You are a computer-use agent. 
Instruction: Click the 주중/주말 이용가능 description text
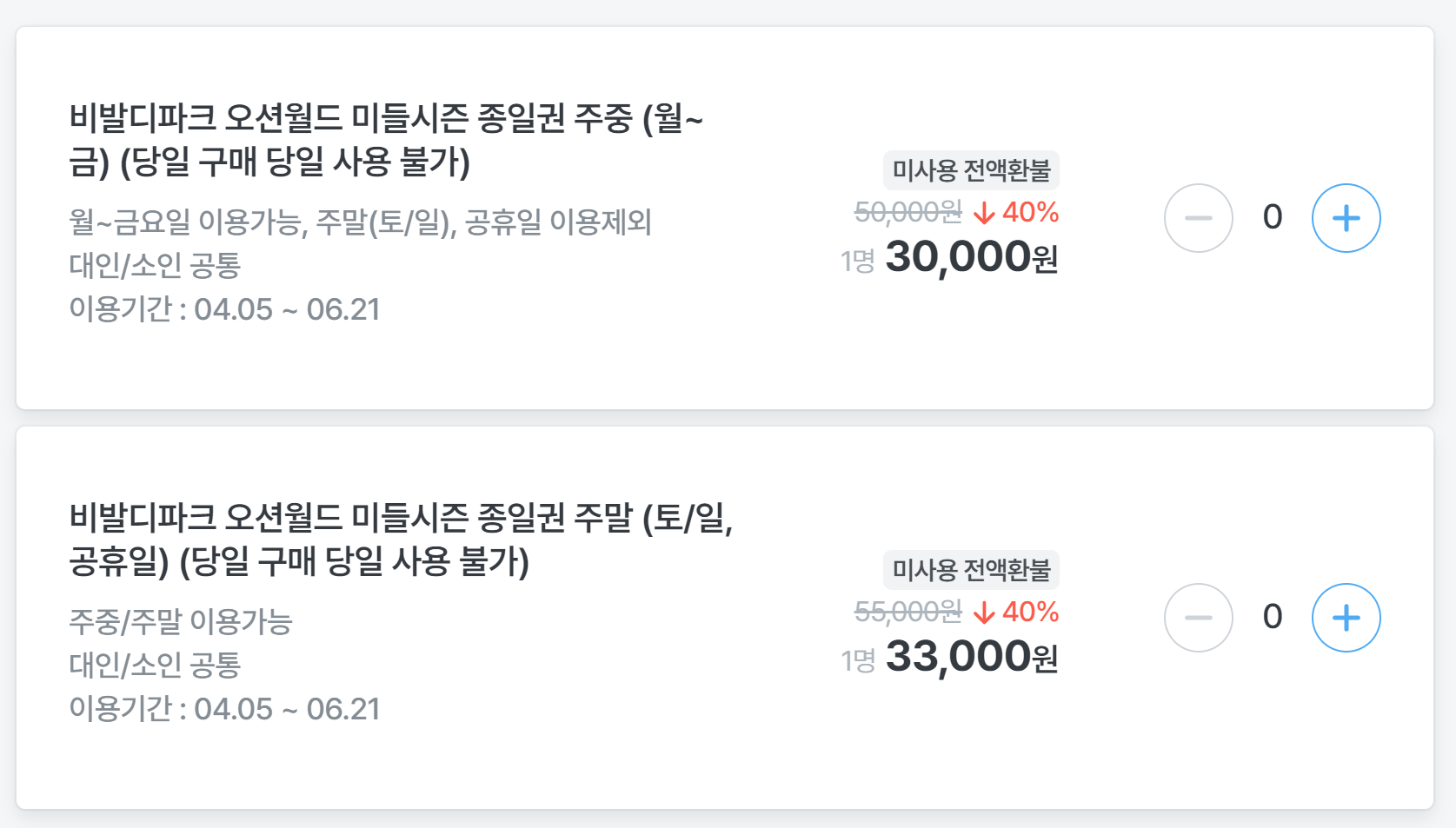click(178, 622)
